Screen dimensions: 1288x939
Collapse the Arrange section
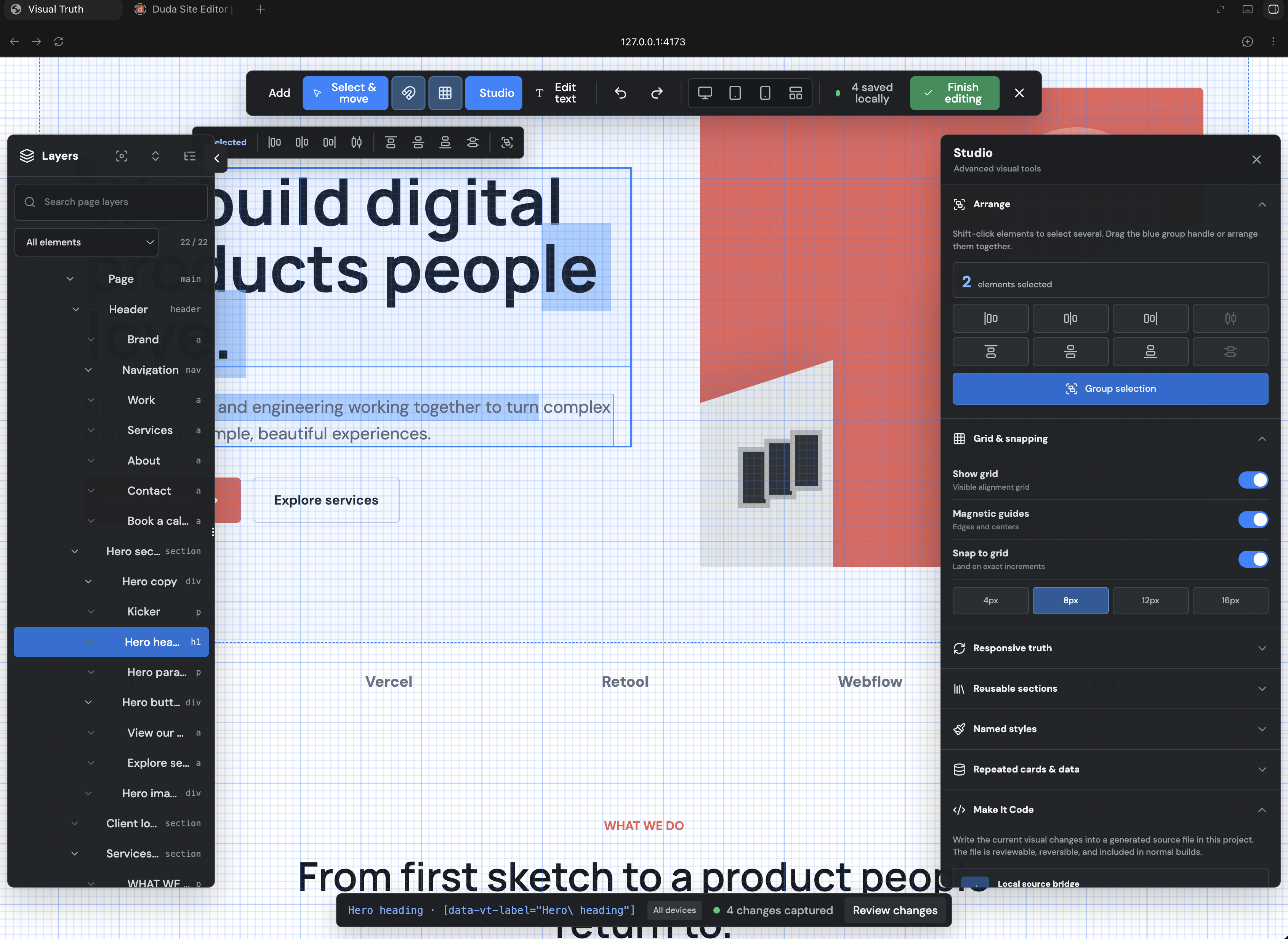(x=1262, y=204)
